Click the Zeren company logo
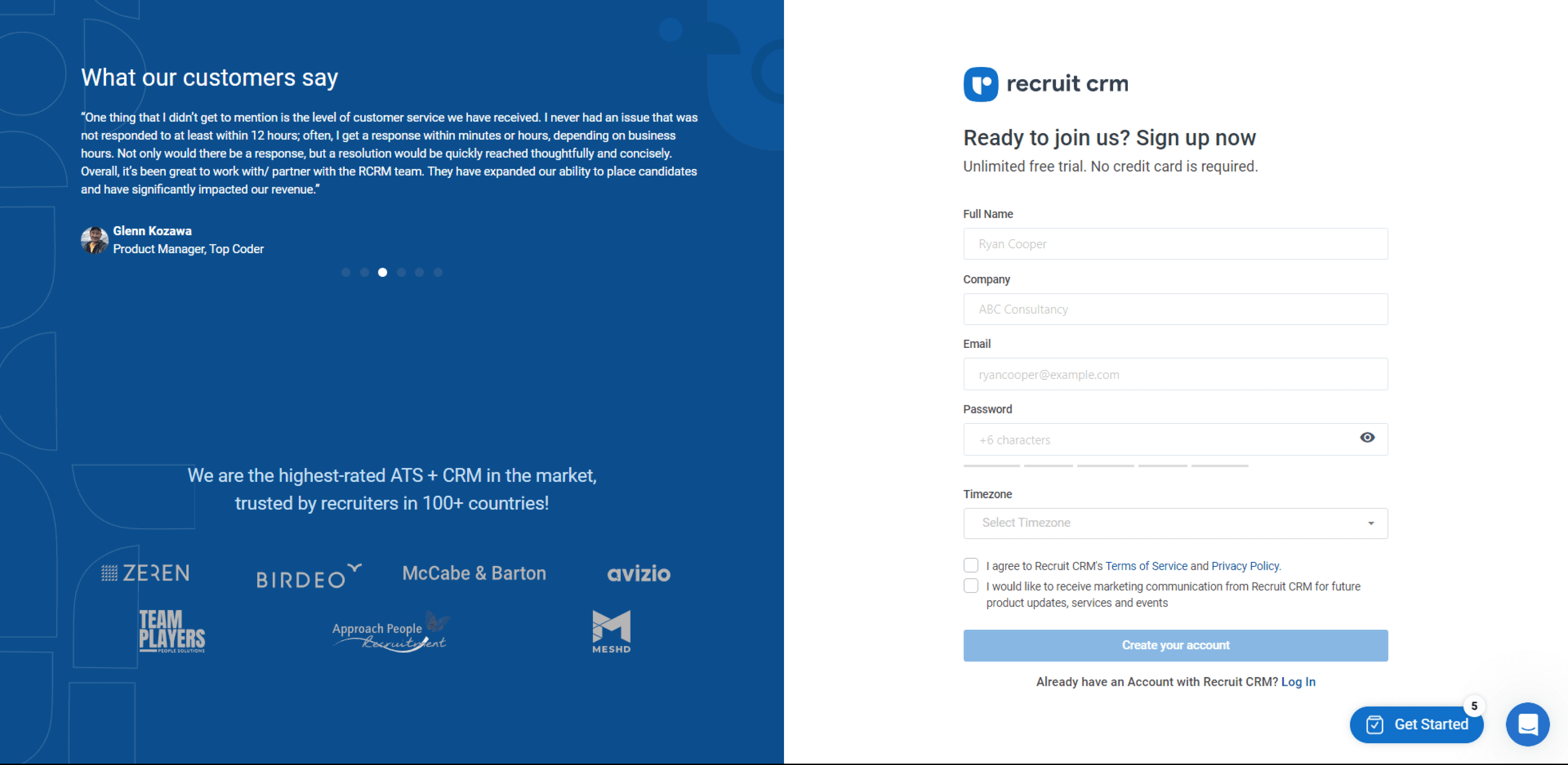The height and width of the screenshot is (765, 1568). pos(146,573)
